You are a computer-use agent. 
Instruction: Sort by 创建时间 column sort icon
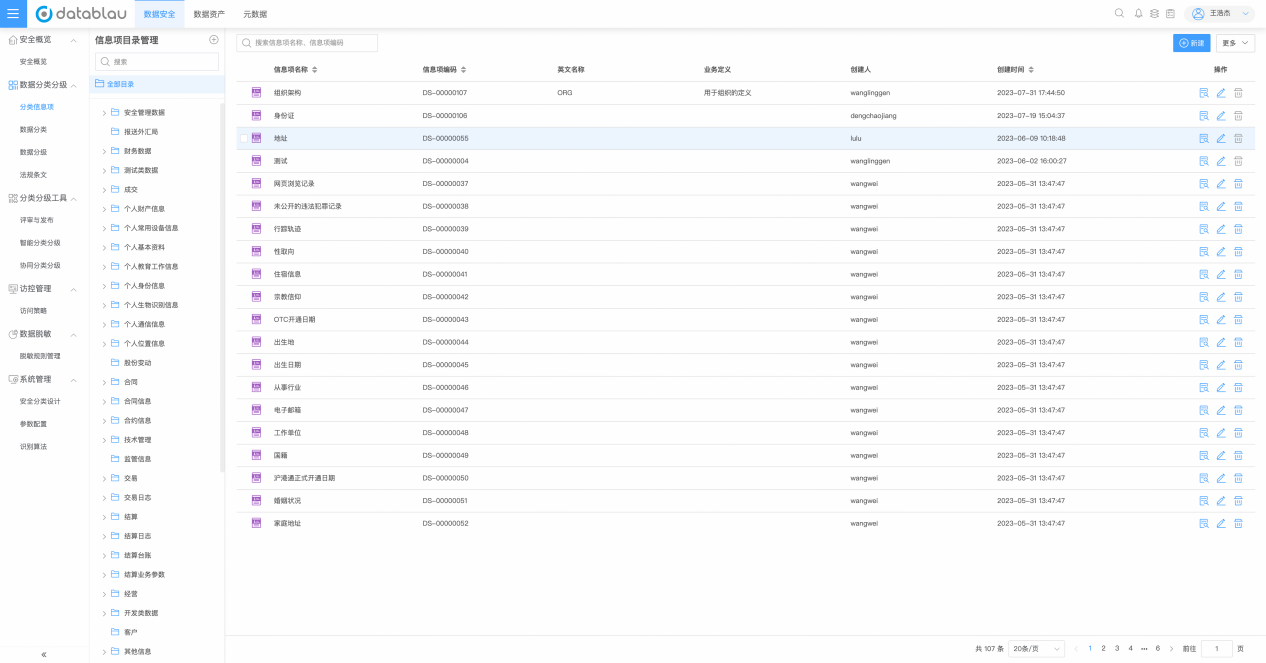1029,70
